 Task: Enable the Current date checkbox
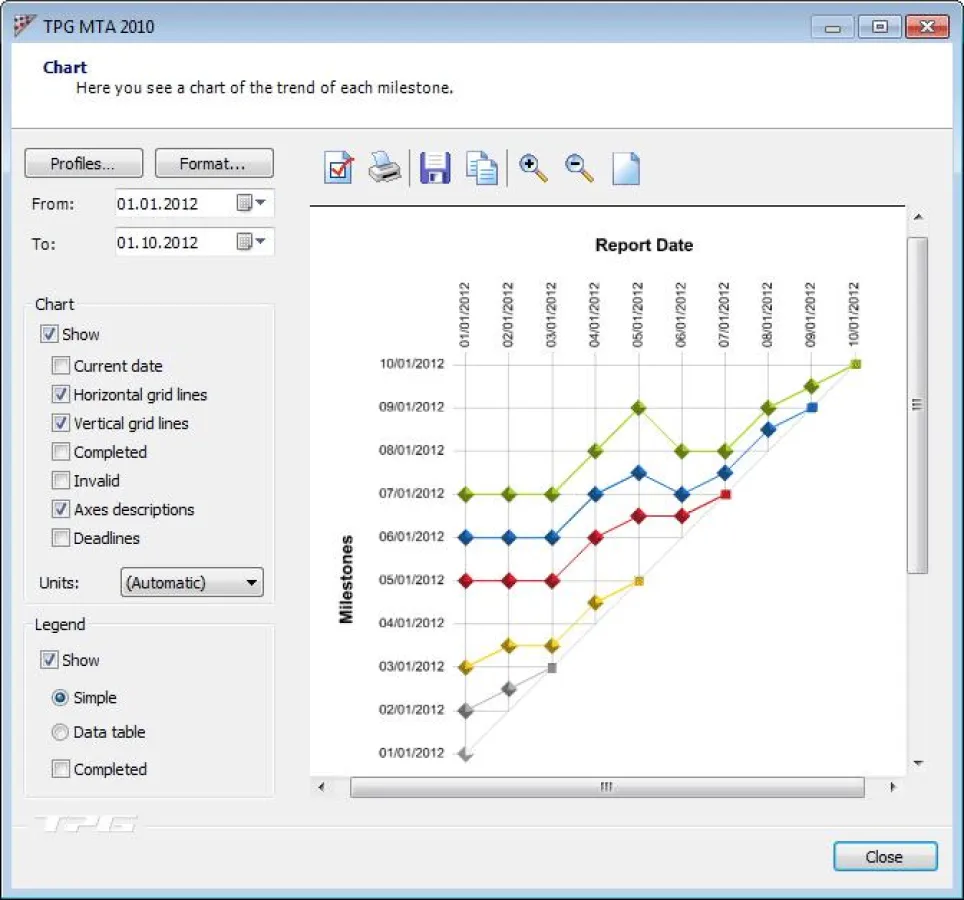[61, 366]
